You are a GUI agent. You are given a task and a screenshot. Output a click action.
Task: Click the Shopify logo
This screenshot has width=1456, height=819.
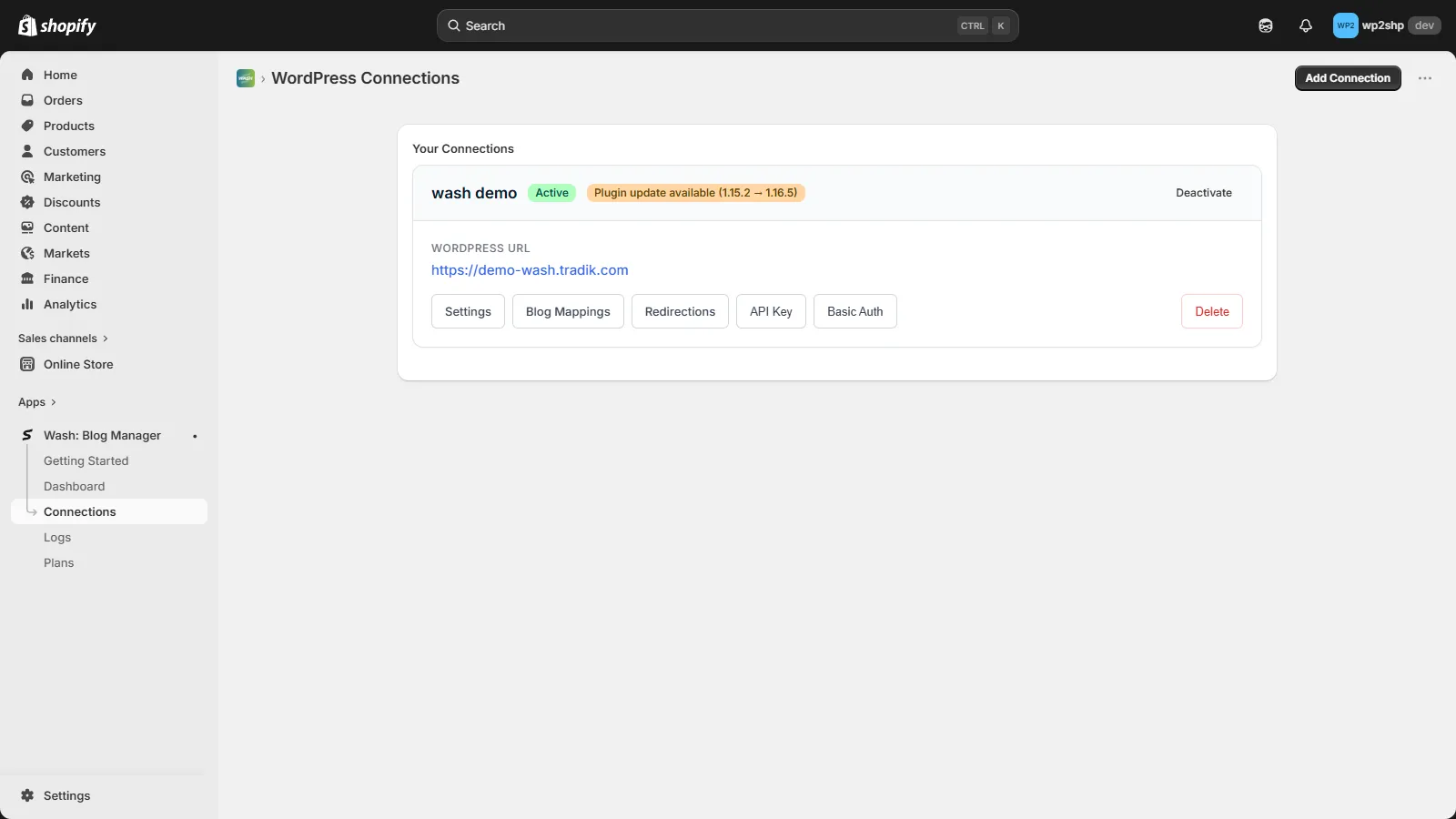tap(57, 25)
